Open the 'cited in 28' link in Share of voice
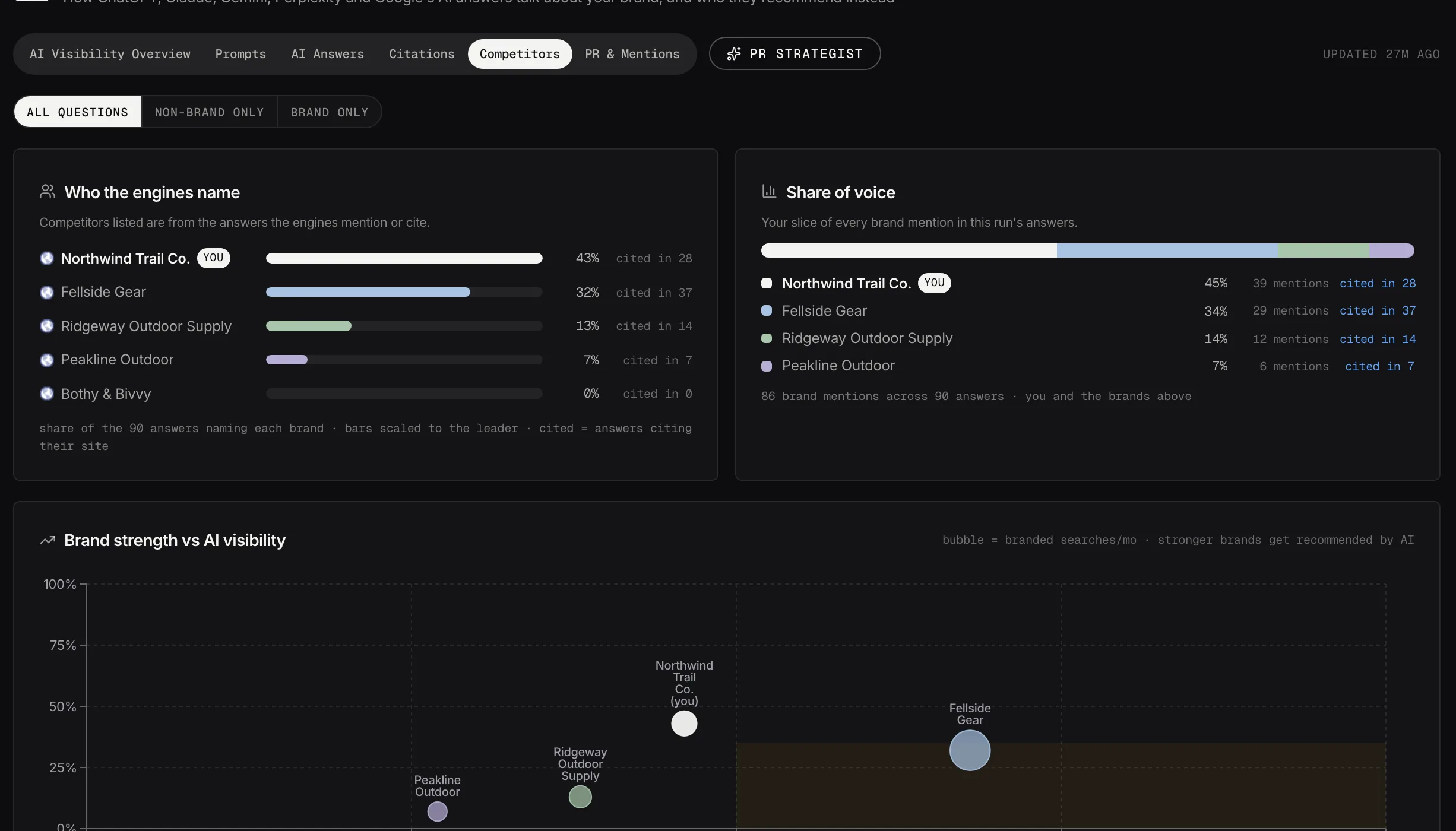 1378,283
